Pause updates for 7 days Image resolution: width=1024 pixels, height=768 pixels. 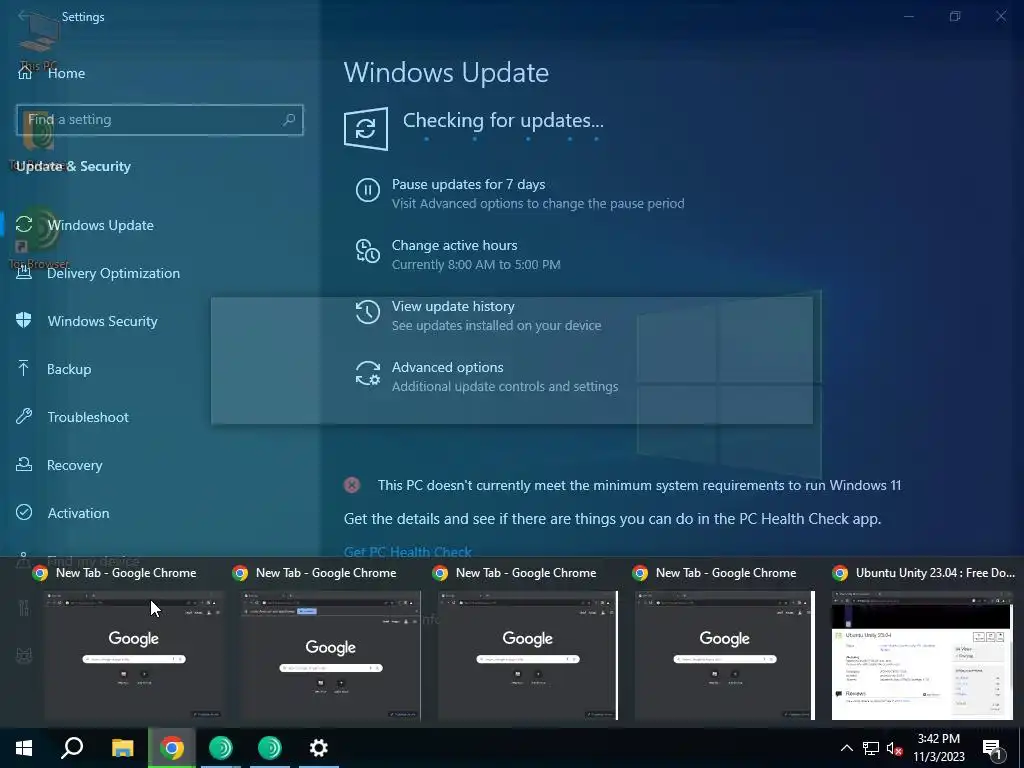click(468, 184)
